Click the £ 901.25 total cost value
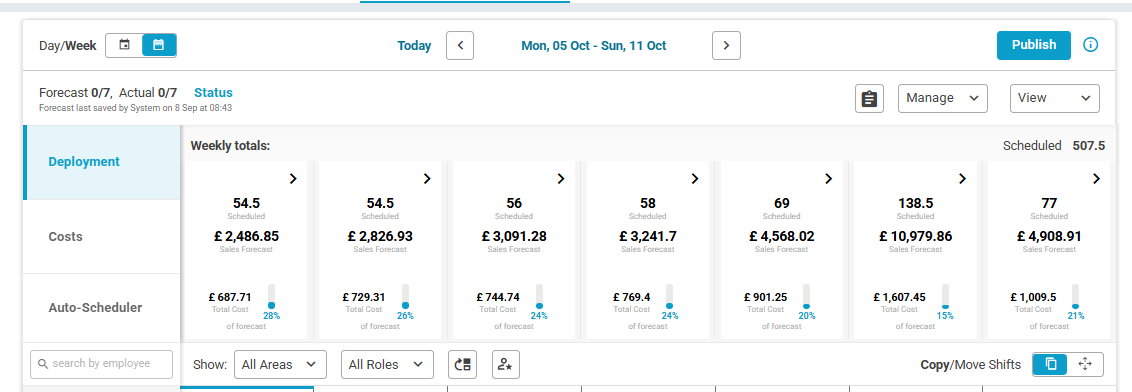Viewport: 1132px width, 392px height. coord(765,297)
